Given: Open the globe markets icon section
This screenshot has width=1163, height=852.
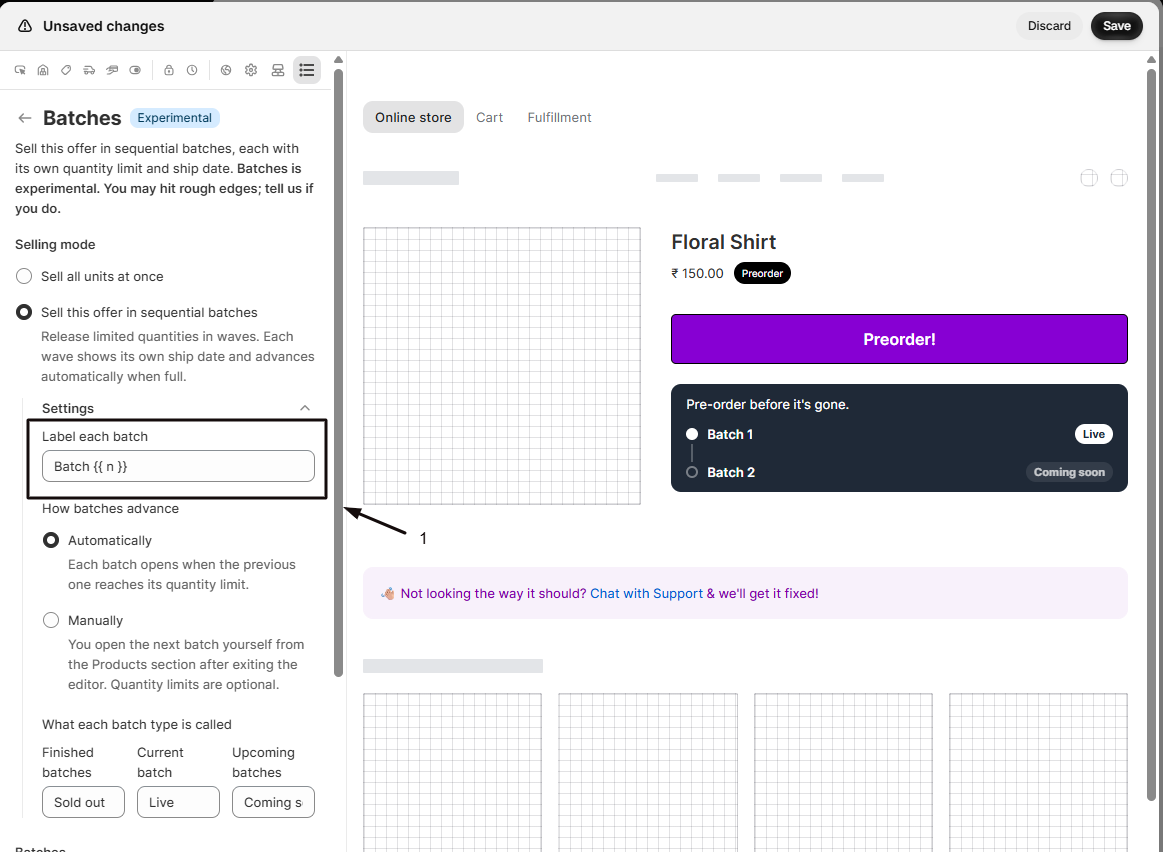Looking at the screenshot, I should point(226,70).
